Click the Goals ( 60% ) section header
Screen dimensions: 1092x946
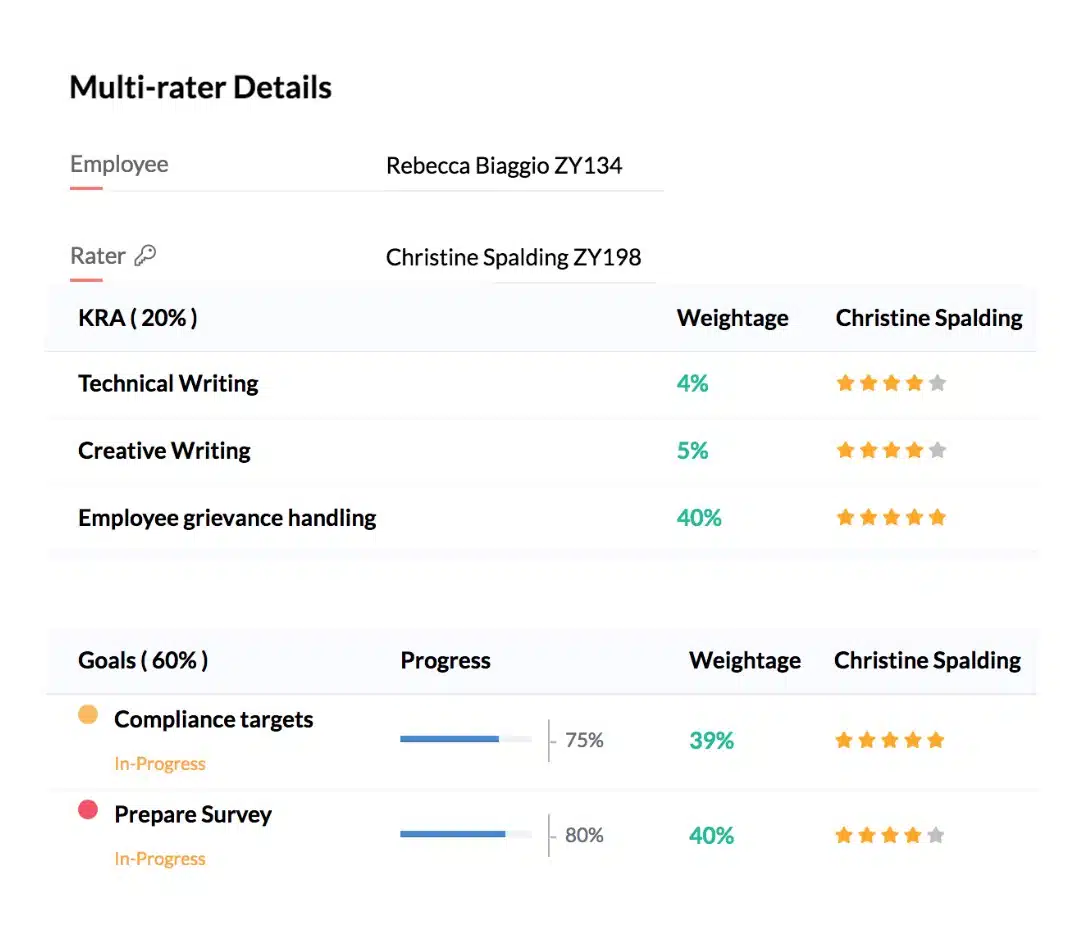(143, 660)
